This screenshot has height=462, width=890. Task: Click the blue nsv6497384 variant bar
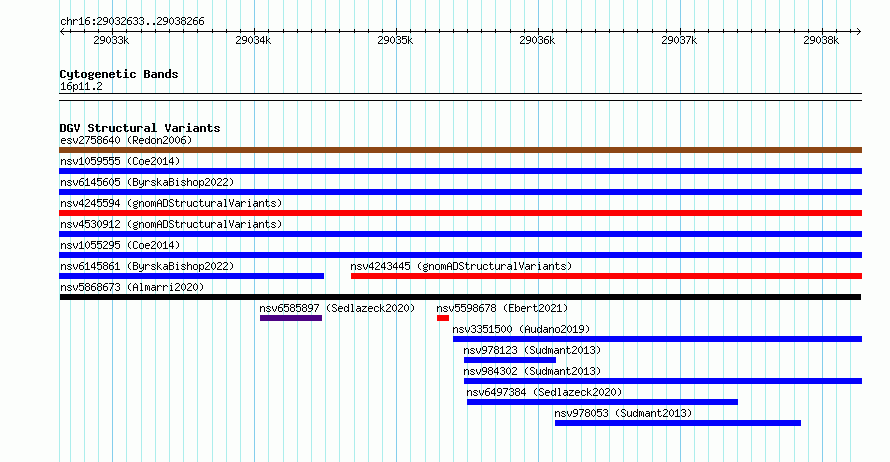tap(602, 402)
